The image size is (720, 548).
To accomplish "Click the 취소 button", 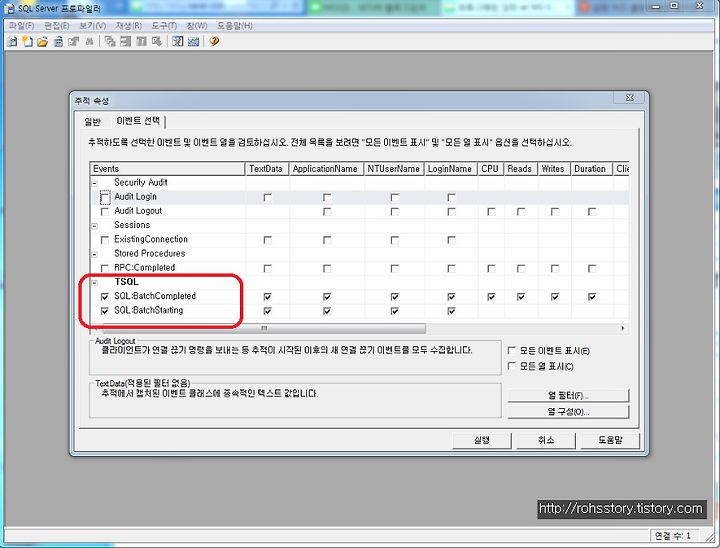I will tap(546, 441).
